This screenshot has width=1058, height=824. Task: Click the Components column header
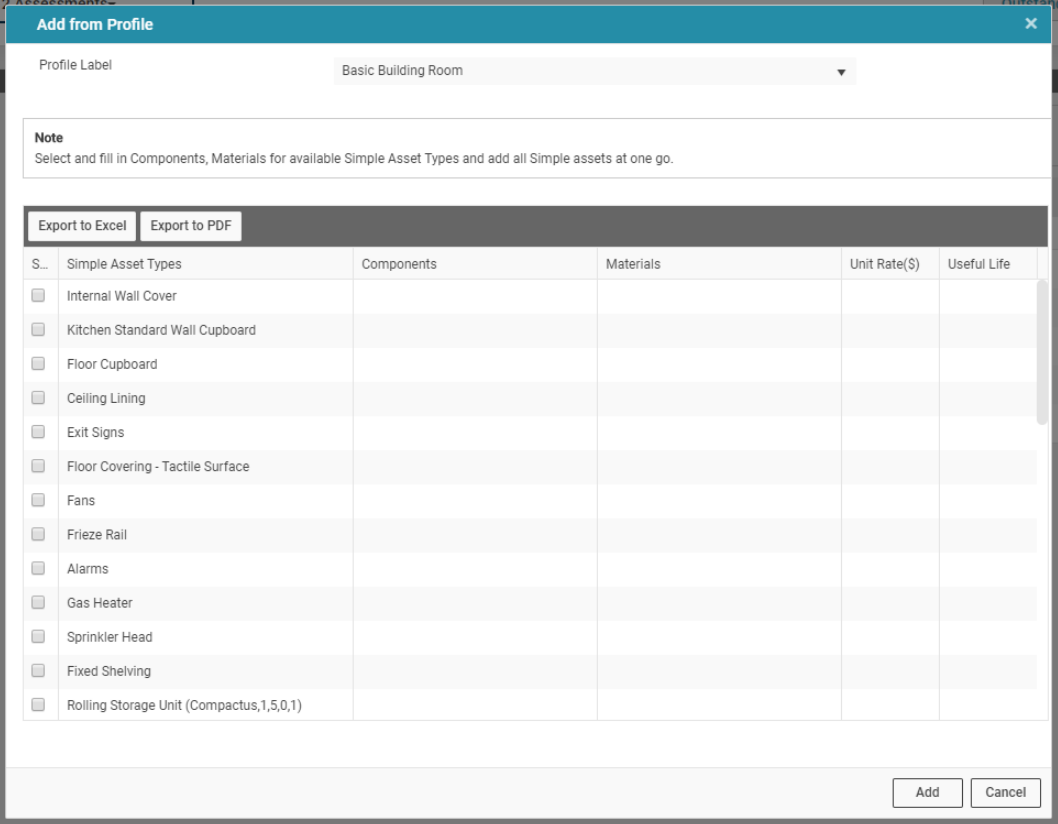[399, 264]
